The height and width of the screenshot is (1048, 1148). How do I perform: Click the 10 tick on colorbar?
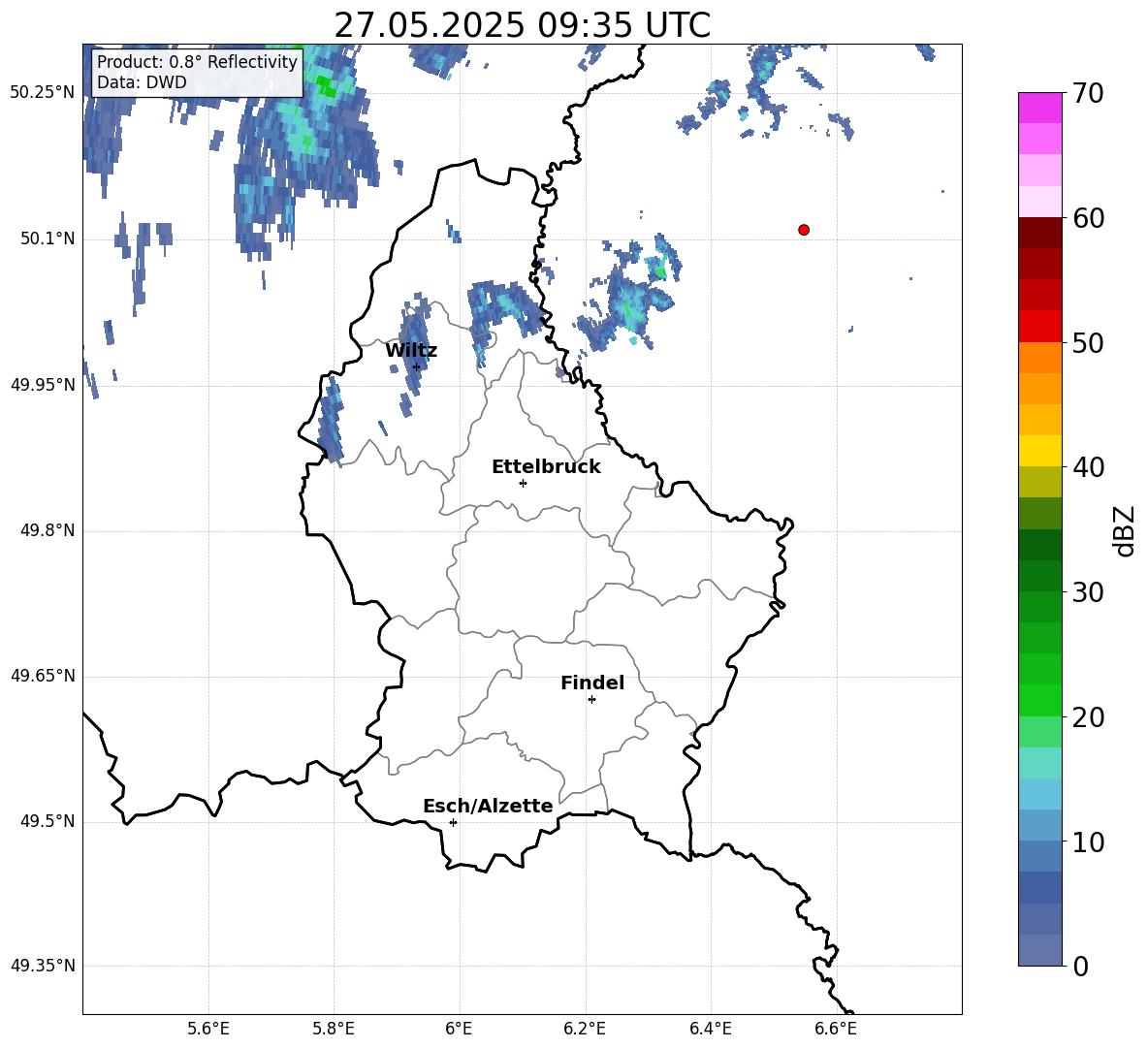pyautogui.click(x=1088, y=842)
